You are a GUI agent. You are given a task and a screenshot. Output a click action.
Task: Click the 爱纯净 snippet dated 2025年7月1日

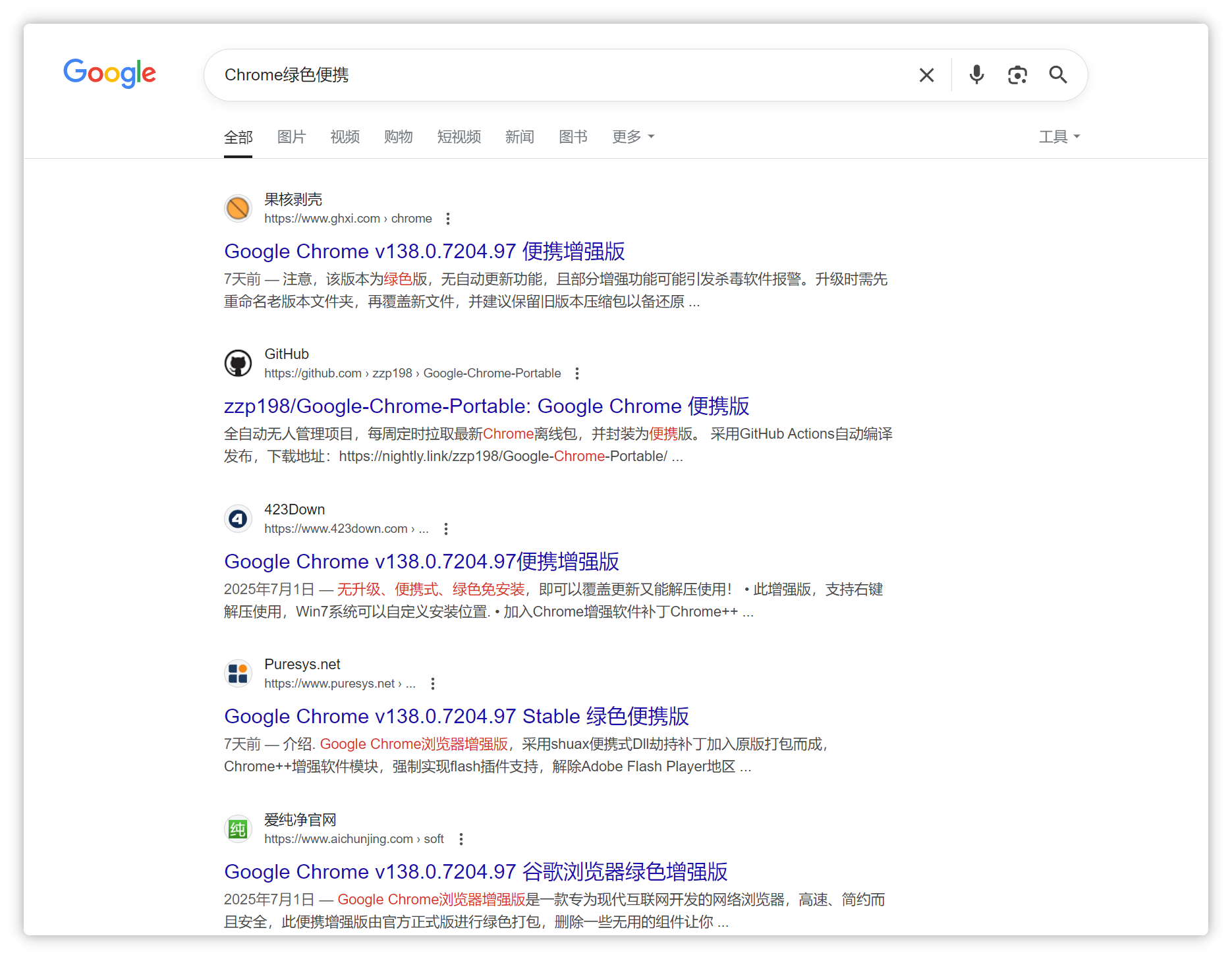tap(555, 911)
